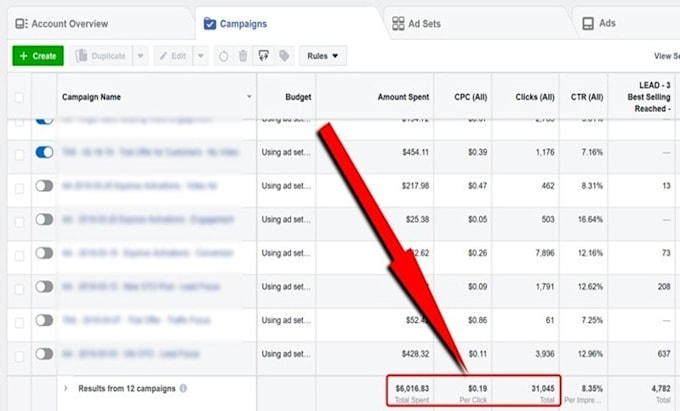
Task: Click Using ad set budget in $217.98 row
Action: (x=286, y=186)
